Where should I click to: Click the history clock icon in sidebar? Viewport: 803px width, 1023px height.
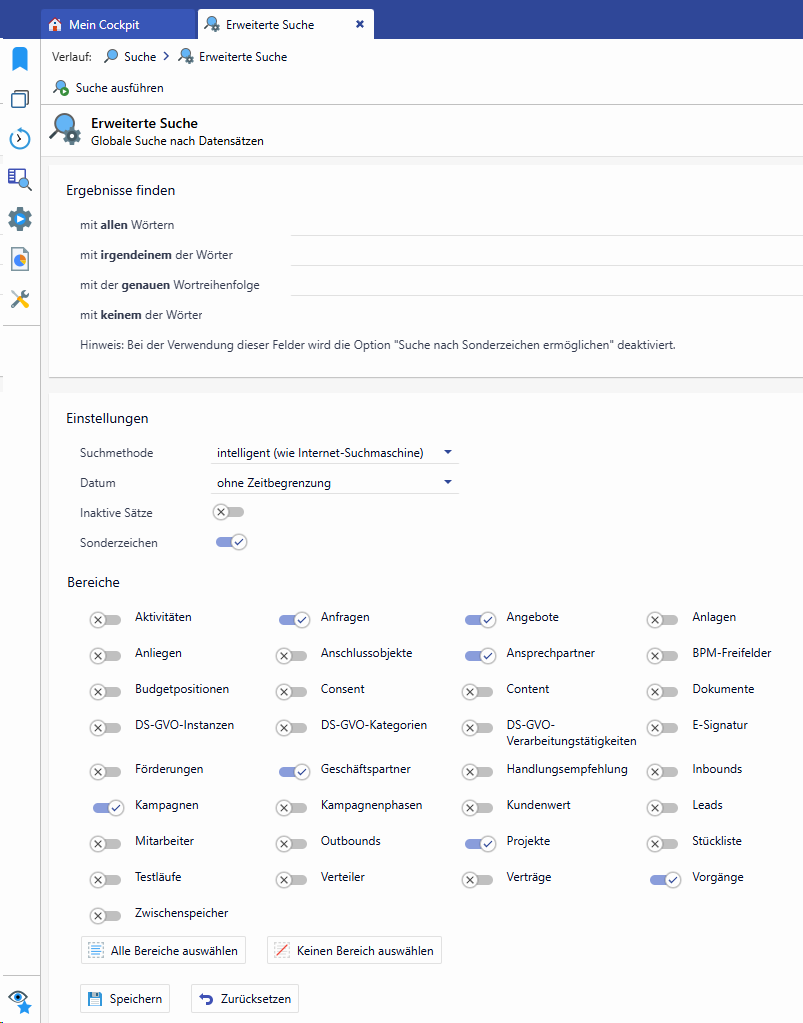20,139
